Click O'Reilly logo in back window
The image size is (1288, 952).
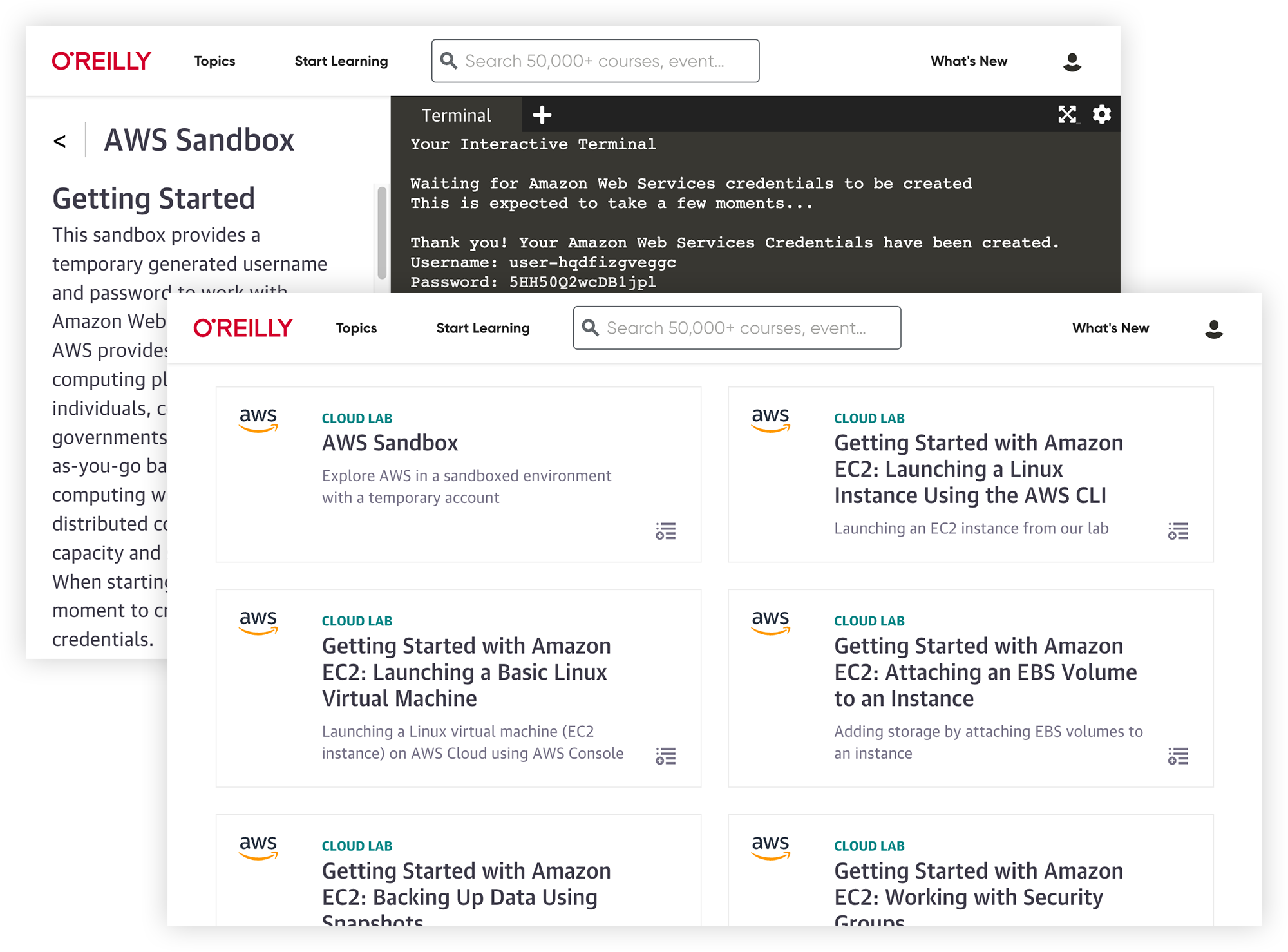click(x=101, y=61)
